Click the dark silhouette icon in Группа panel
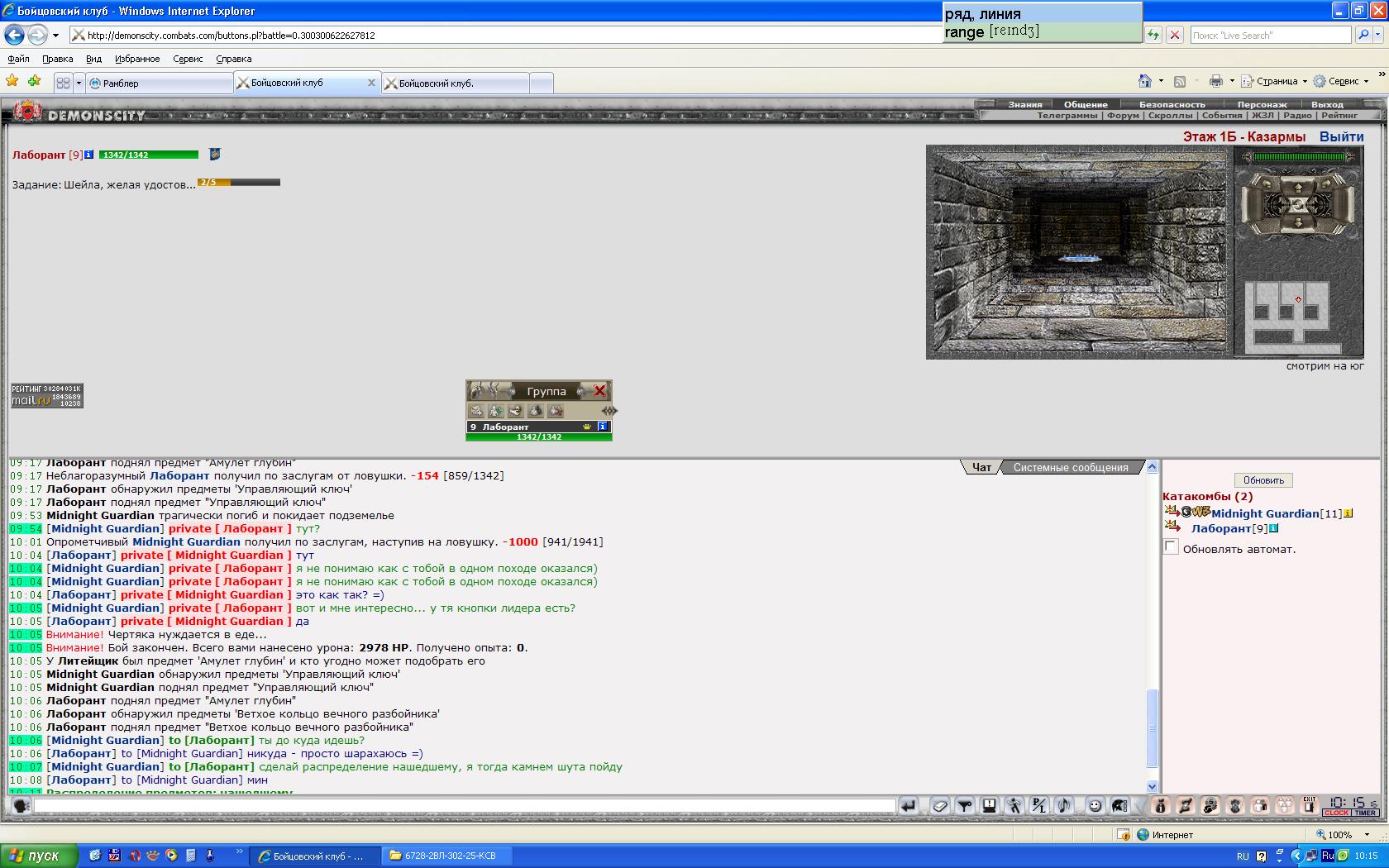 535,411
